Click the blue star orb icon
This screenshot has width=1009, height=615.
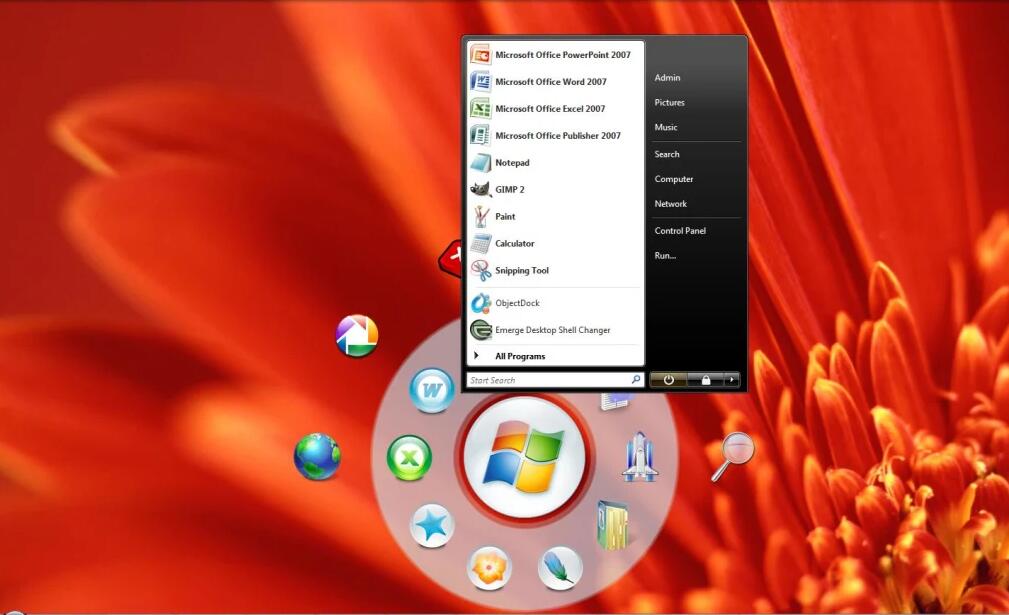432,526
